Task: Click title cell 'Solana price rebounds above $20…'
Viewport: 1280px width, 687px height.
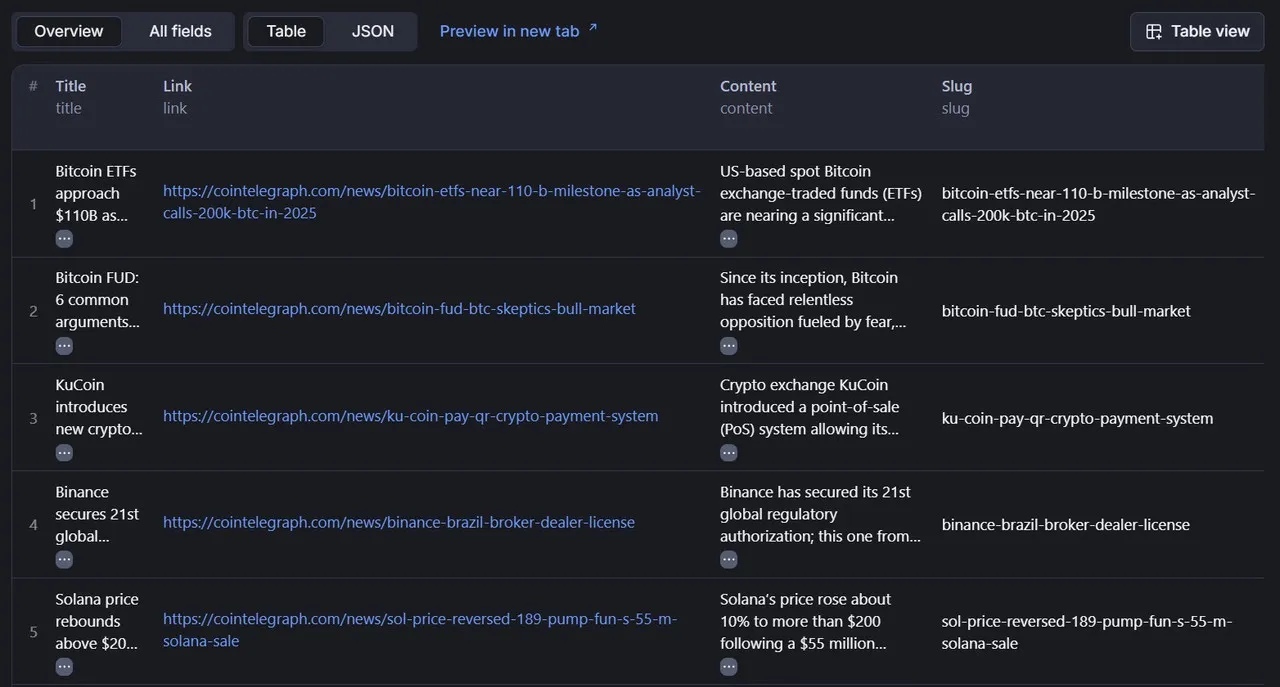Action: click(x=98, y=621)
